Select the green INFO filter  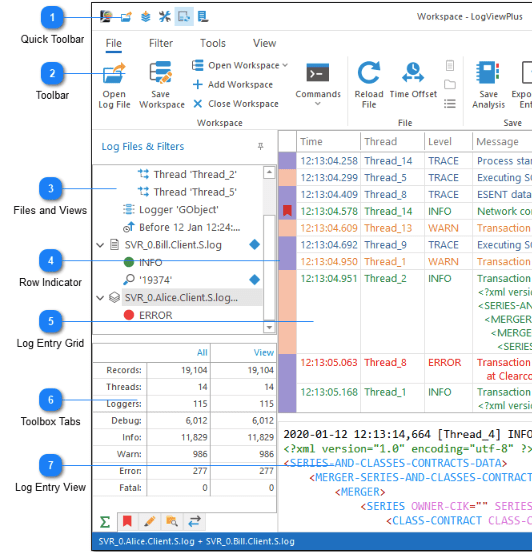[x=143, y=262]
